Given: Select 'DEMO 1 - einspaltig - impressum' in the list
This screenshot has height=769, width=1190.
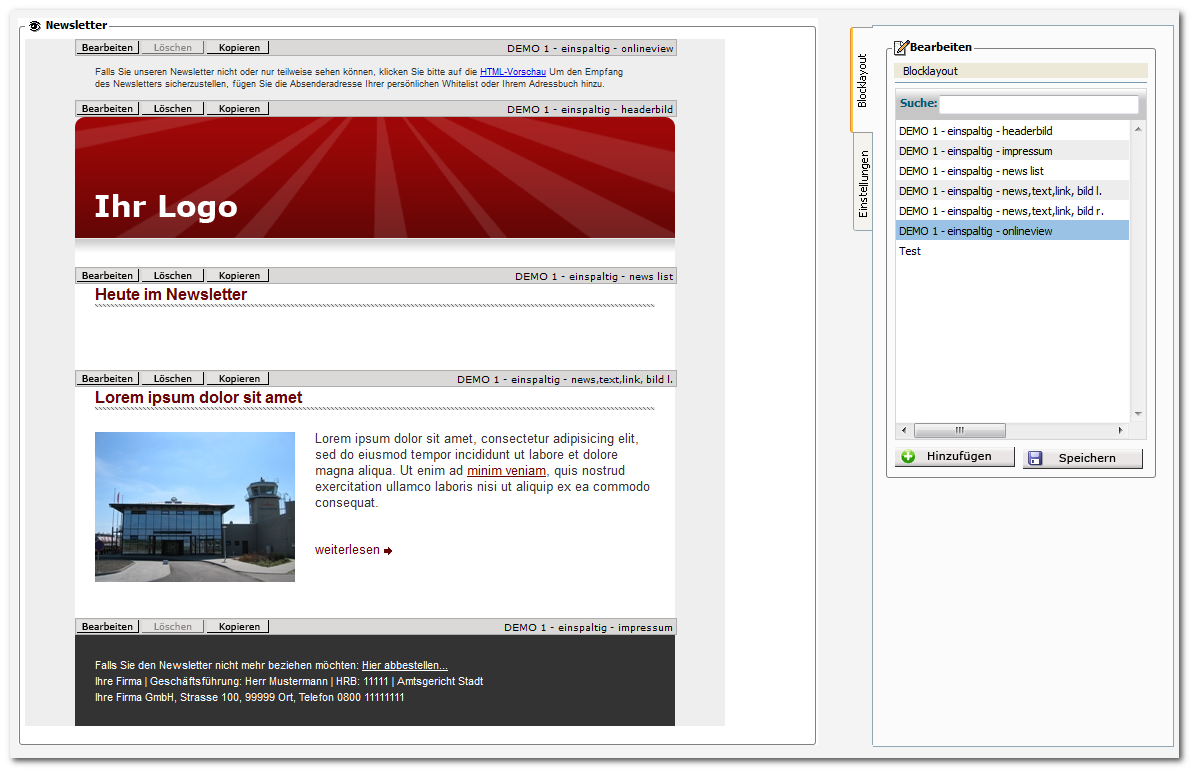Looking at the screenshot, I should click(x=1012, y=151).
